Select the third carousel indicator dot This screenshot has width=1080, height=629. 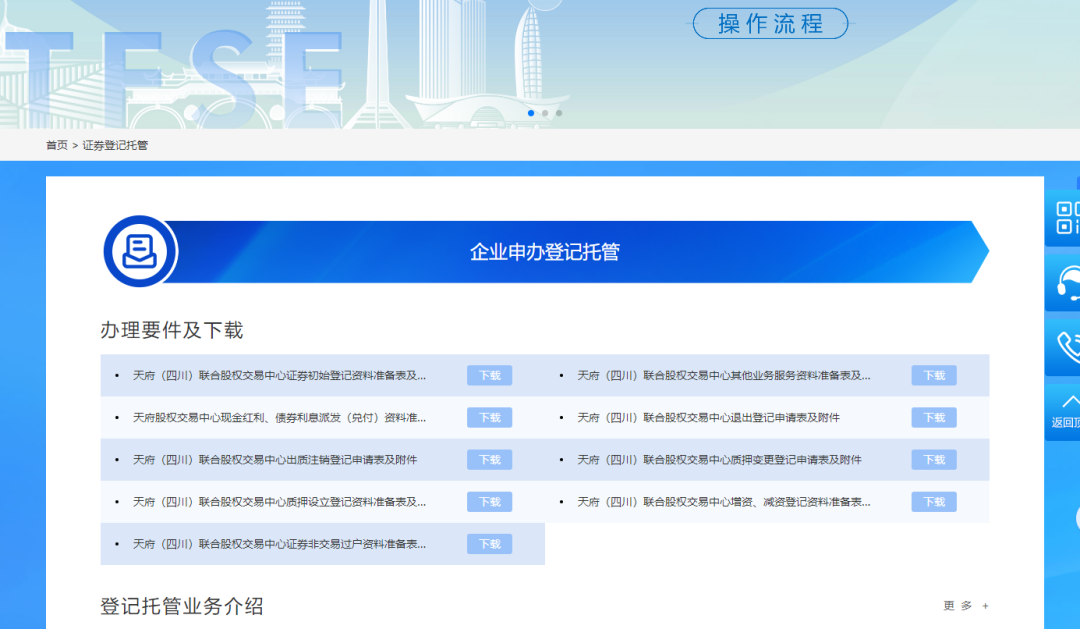pyautogui.click(x=559, y=113)
